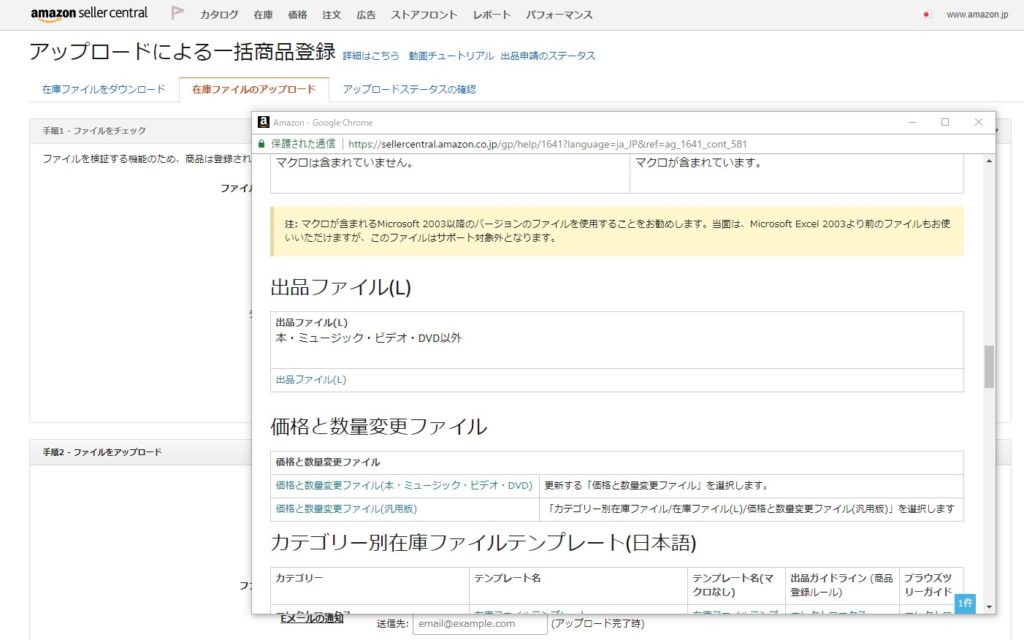Open the 広告 menu

(366, 14)
